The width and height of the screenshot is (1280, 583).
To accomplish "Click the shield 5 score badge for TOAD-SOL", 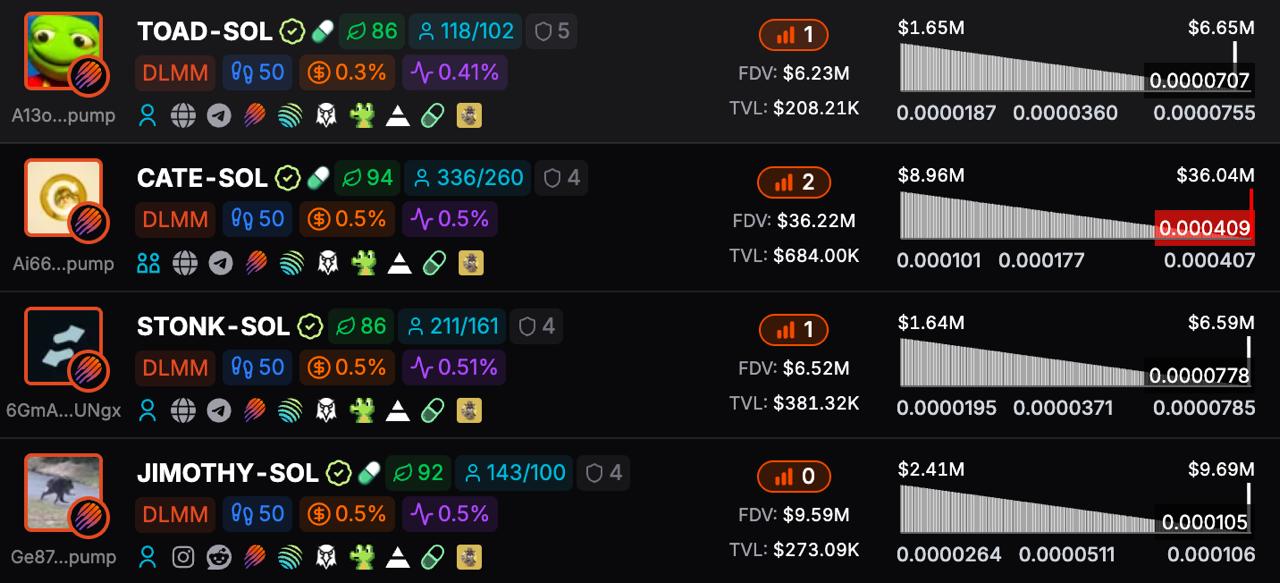I will (x=552, y=32).
